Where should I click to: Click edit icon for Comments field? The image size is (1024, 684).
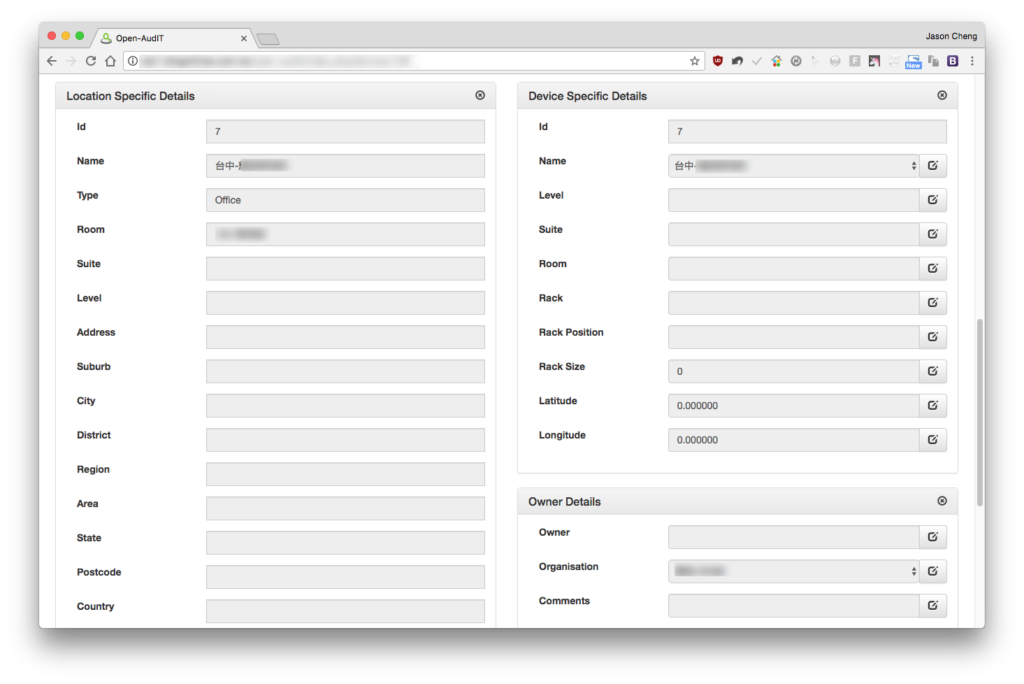933,606
